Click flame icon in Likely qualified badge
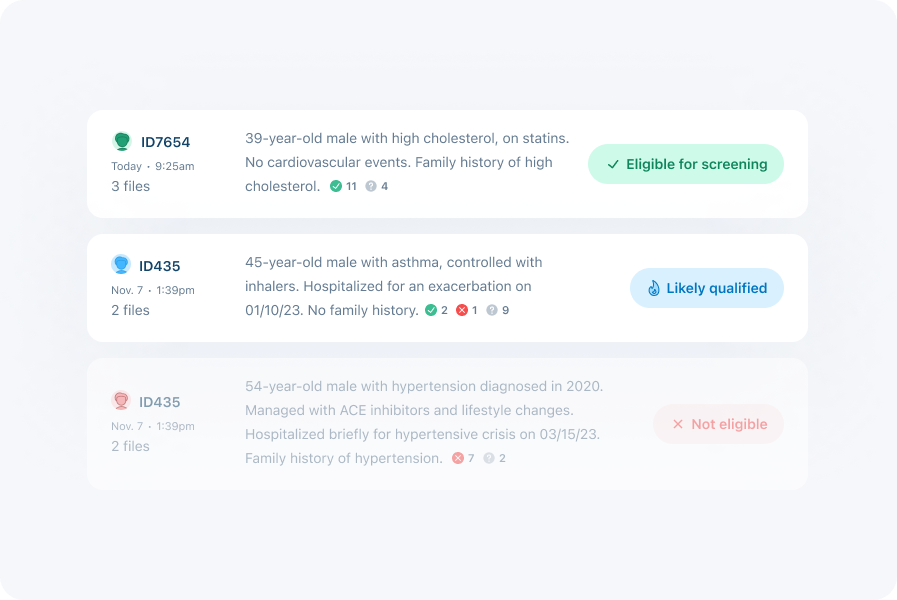Screen dimensions: 897x600 click(x=653, y=288)
